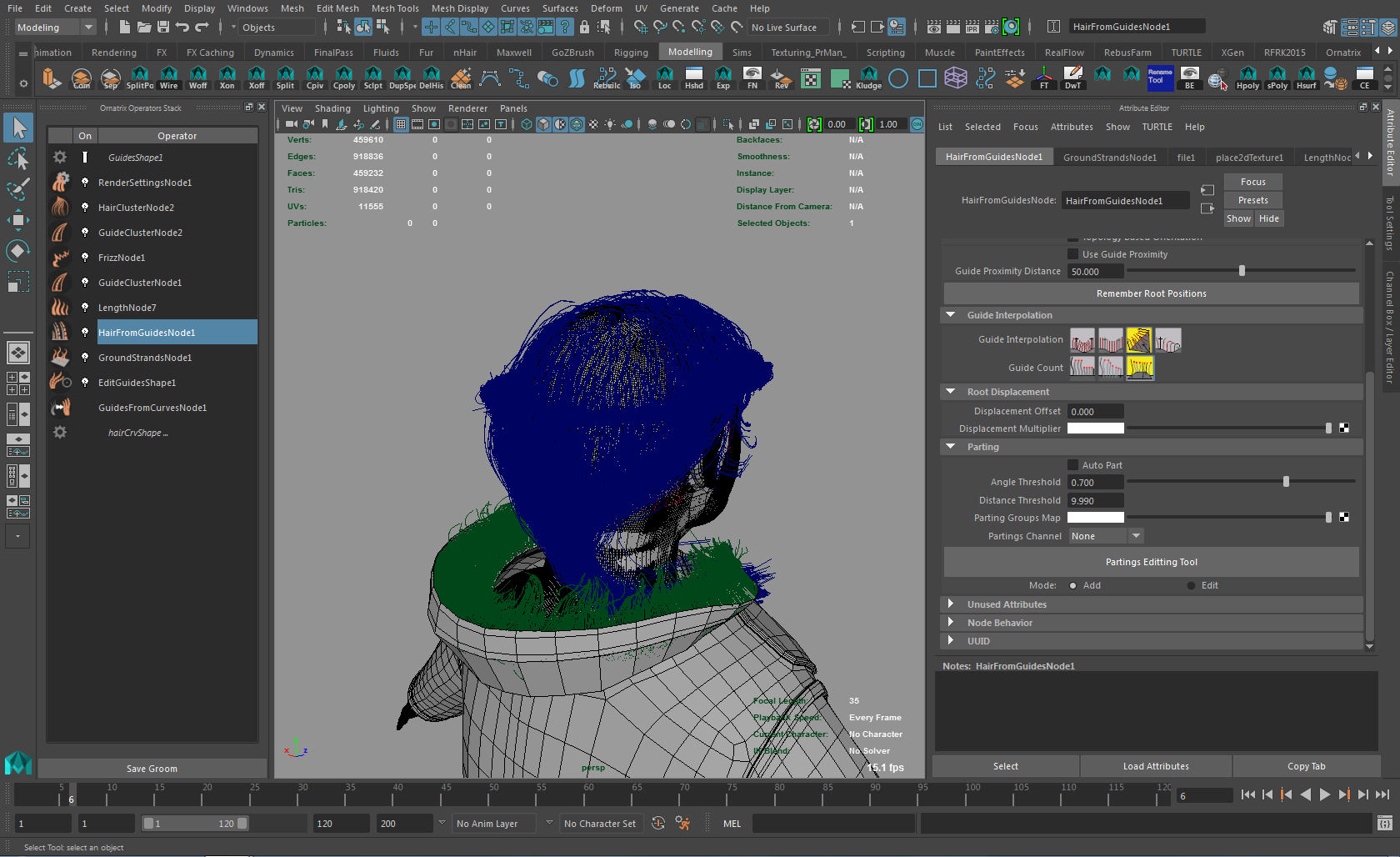Open the Mesh Tools menu
This screenshot has width=1400, height=857.
[395, 8]
